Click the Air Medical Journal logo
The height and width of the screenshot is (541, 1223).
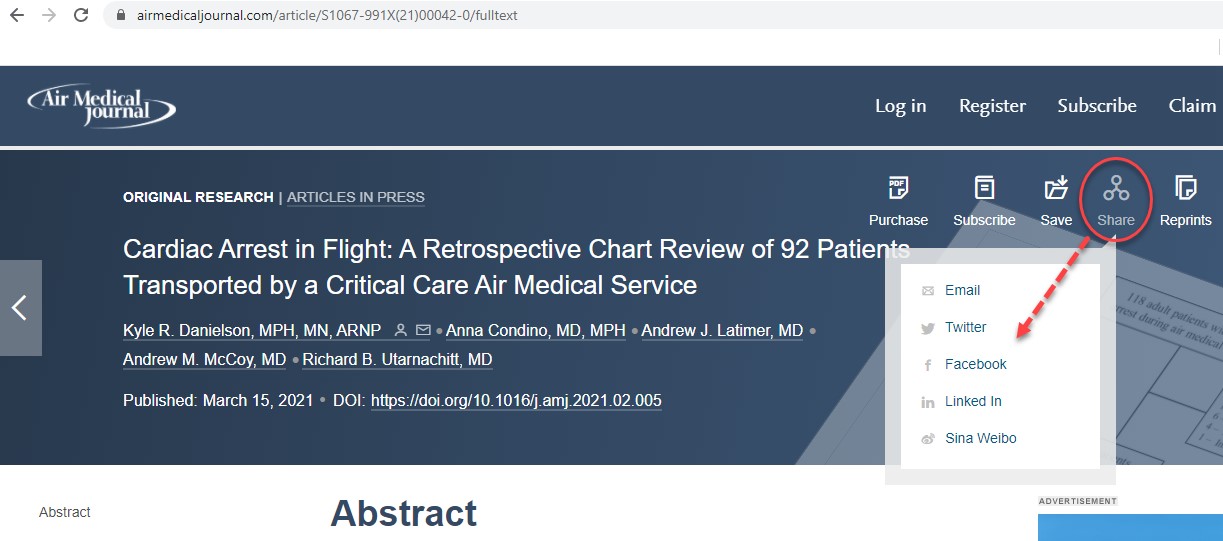pyautogui.click(x=101, y=105)
